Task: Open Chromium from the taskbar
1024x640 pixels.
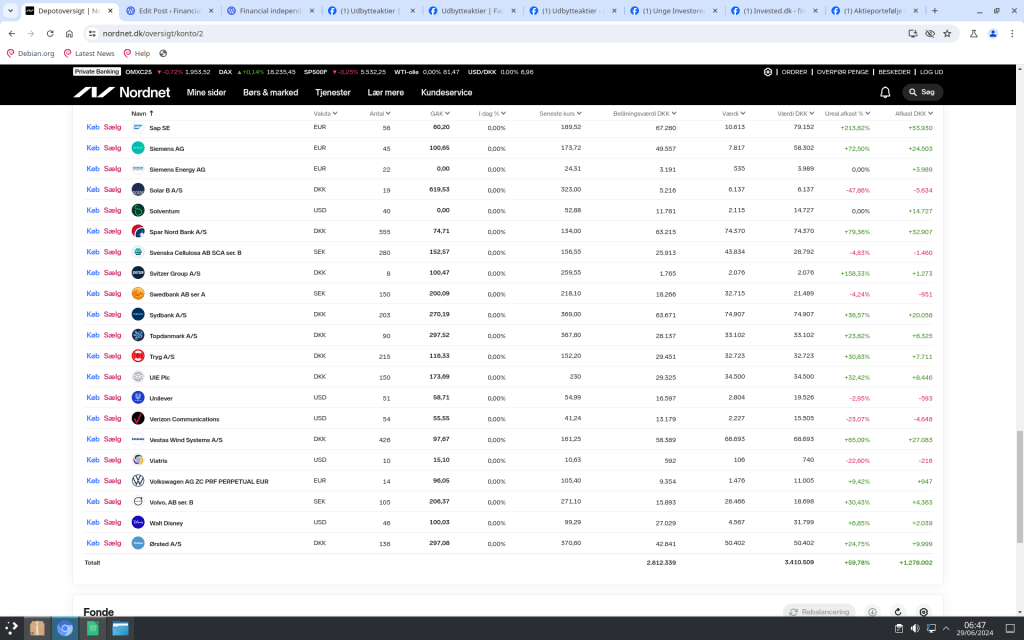Action: [65, 628]
